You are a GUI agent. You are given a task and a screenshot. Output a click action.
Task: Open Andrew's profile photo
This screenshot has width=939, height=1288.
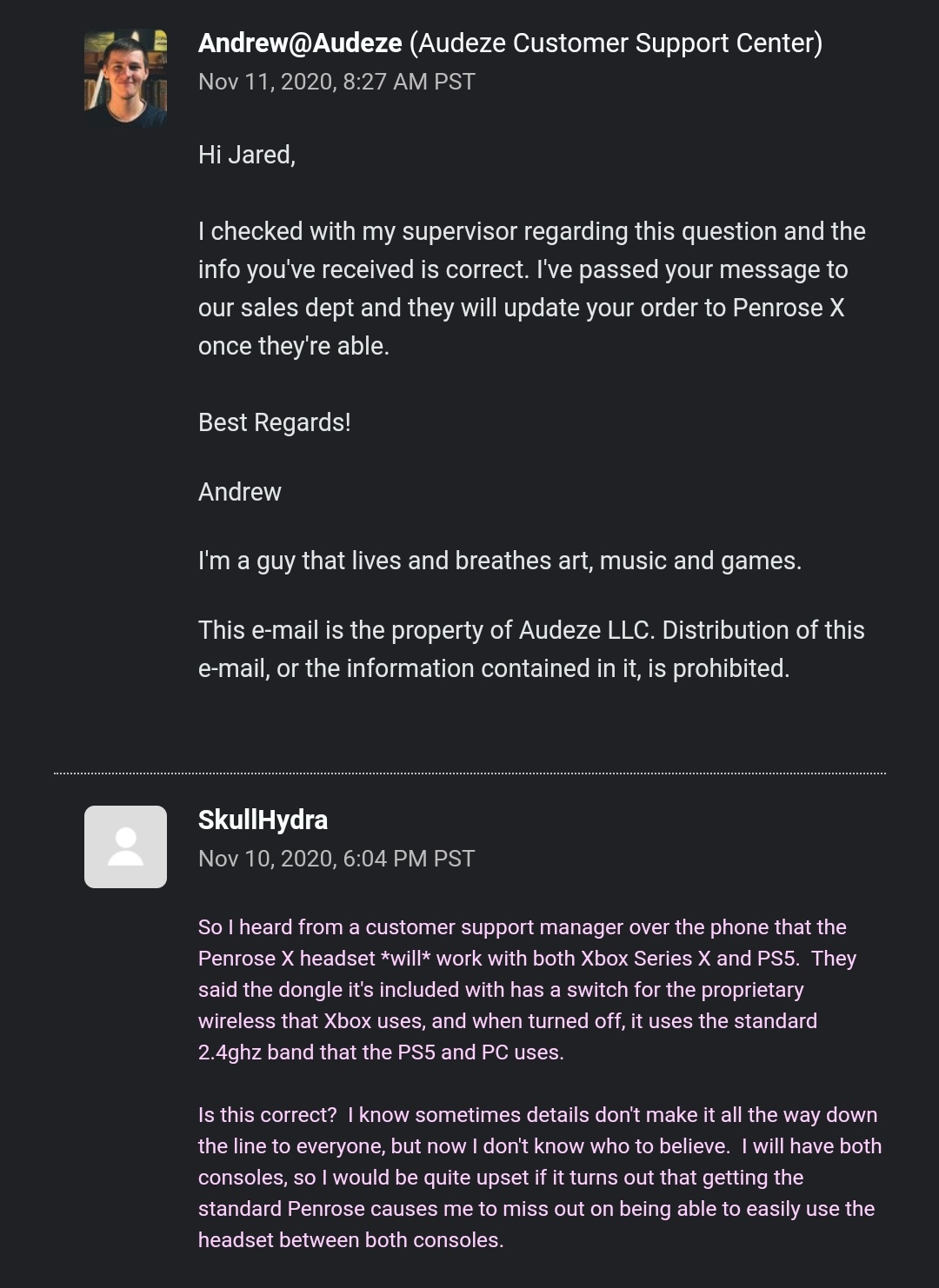[125, 77]
